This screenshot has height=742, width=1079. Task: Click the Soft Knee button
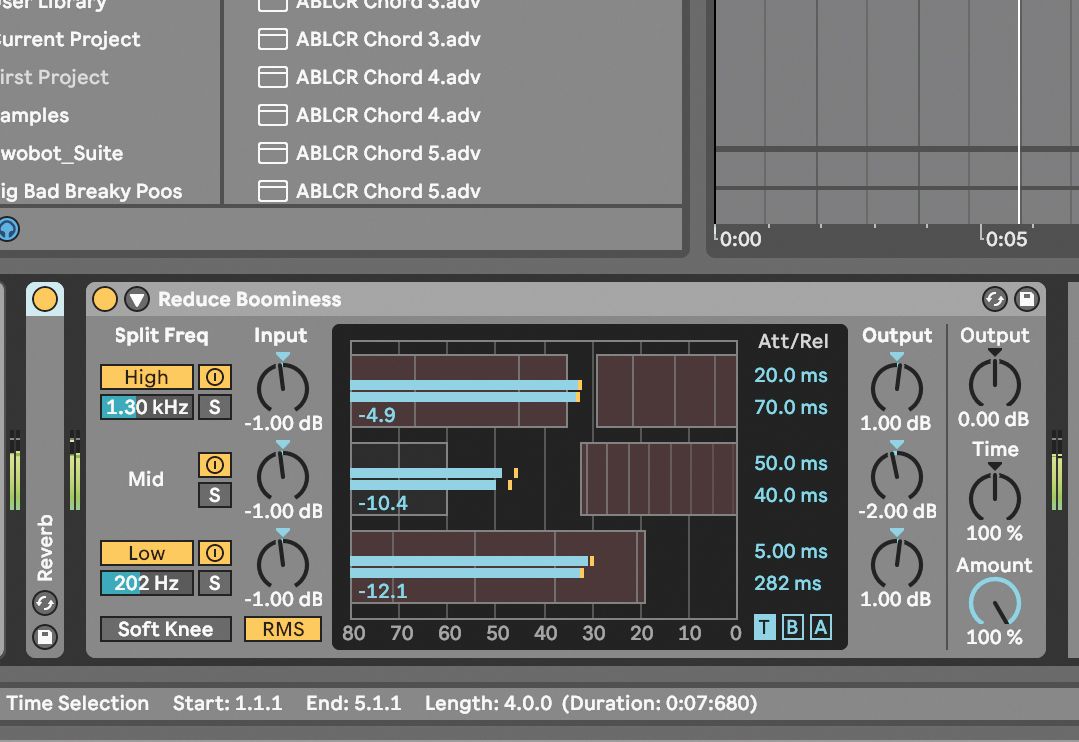click(165, 628)
